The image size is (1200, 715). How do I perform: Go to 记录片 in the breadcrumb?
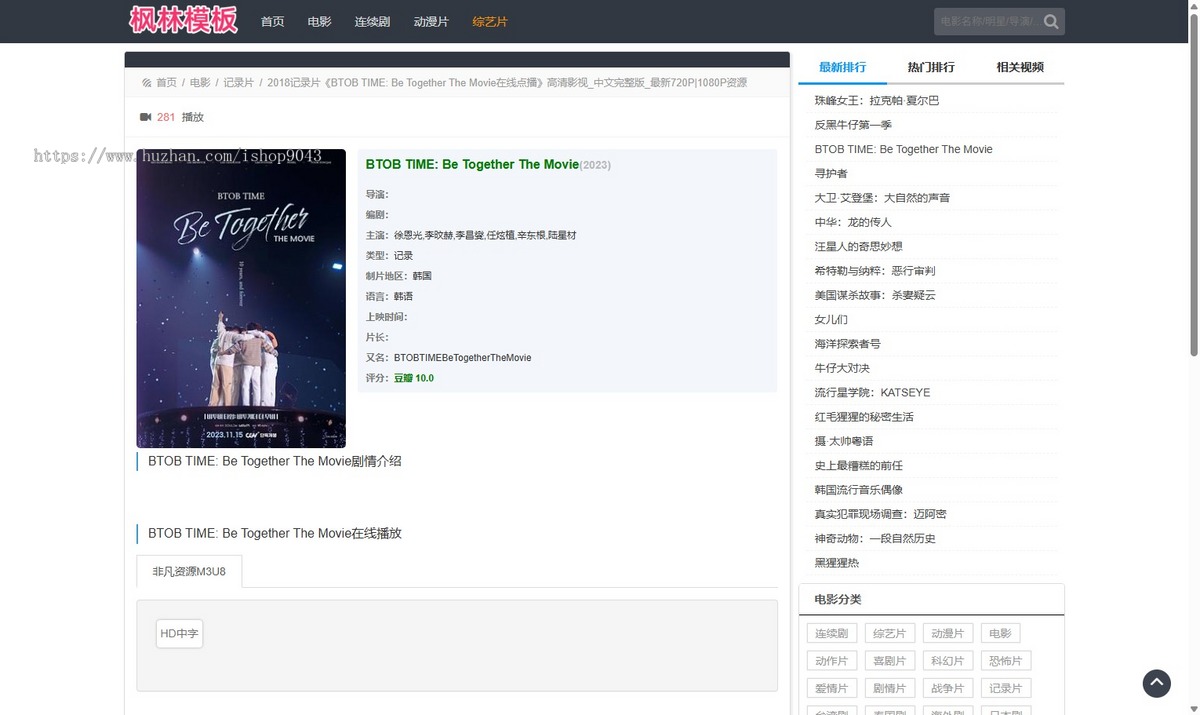click(x=239, y=83)
